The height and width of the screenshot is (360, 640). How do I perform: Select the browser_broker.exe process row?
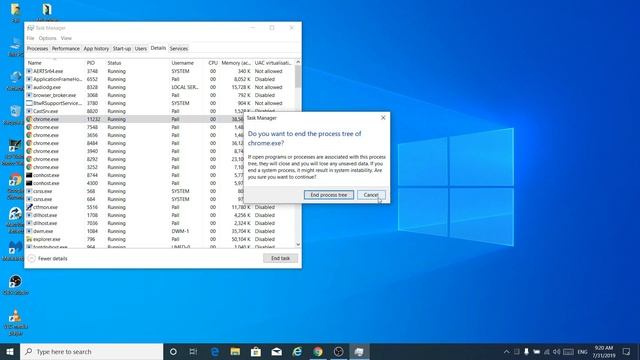(160, 95)
